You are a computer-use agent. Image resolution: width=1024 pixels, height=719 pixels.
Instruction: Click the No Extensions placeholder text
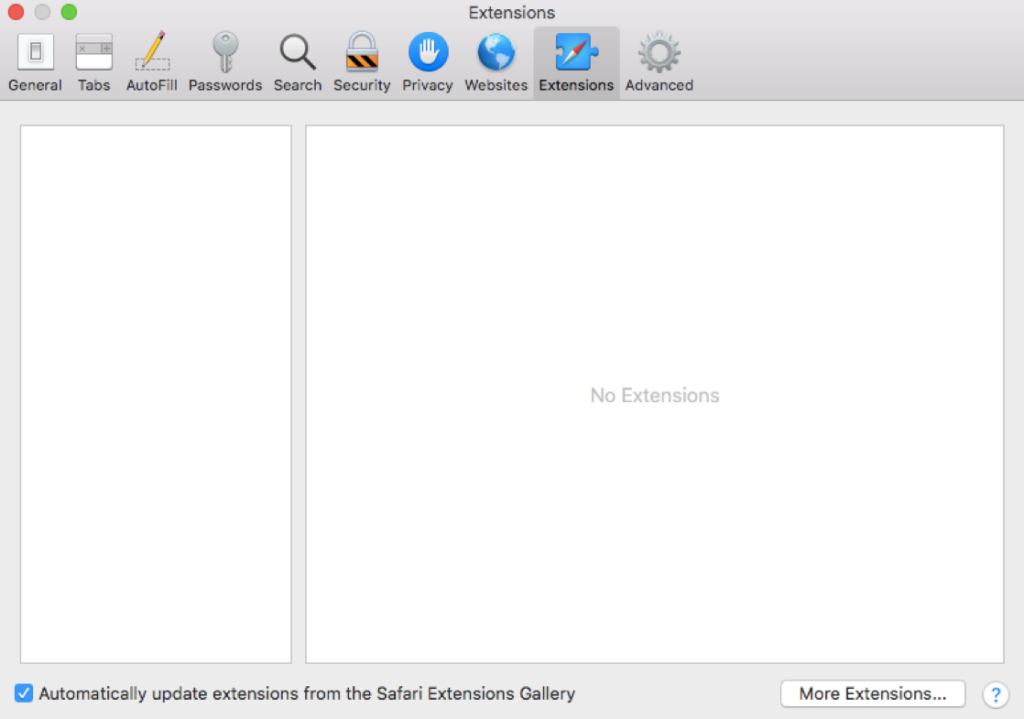pos(654,396)
